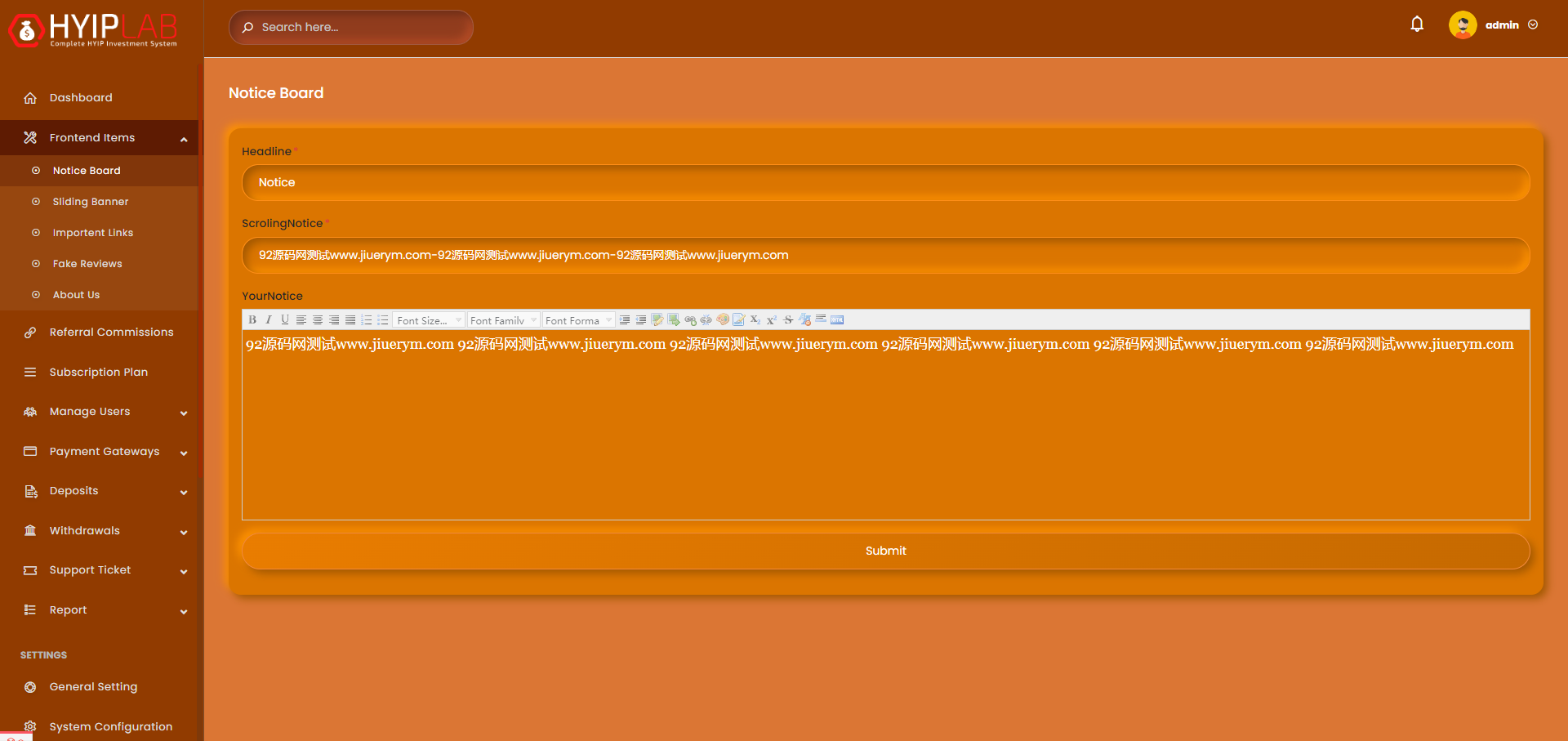Open notifications bell
Image resolution: width=1568 pixels, height=741 pixels.
(x=1417, y=25)
